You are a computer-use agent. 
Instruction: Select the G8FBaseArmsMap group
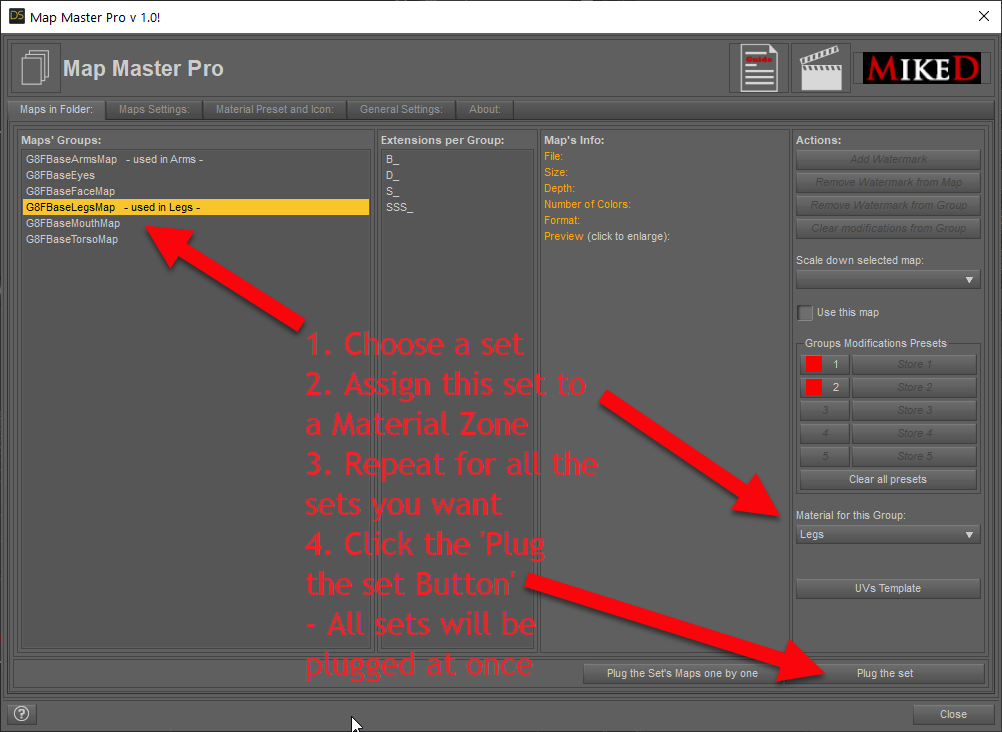pyautogui.click(x=196, y=159)
